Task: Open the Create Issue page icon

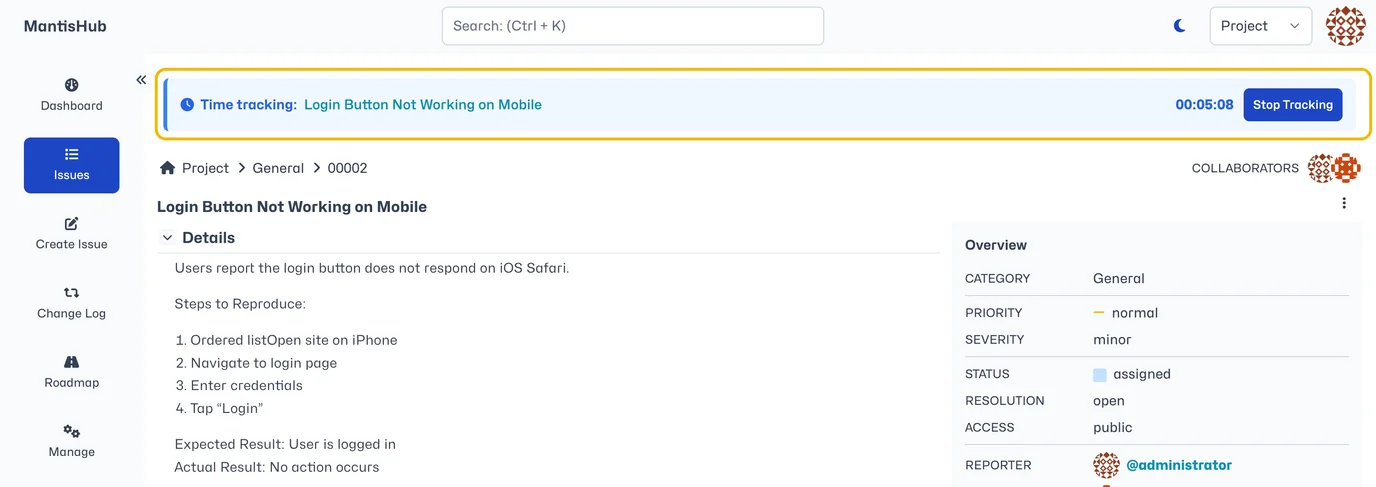Action: tap(71, 224)
